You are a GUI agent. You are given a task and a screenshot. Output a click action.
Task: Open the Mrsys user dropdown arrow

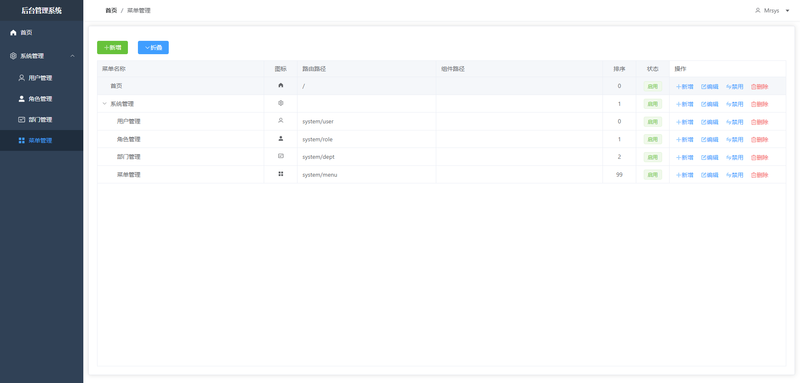click(x=788, y=11)
